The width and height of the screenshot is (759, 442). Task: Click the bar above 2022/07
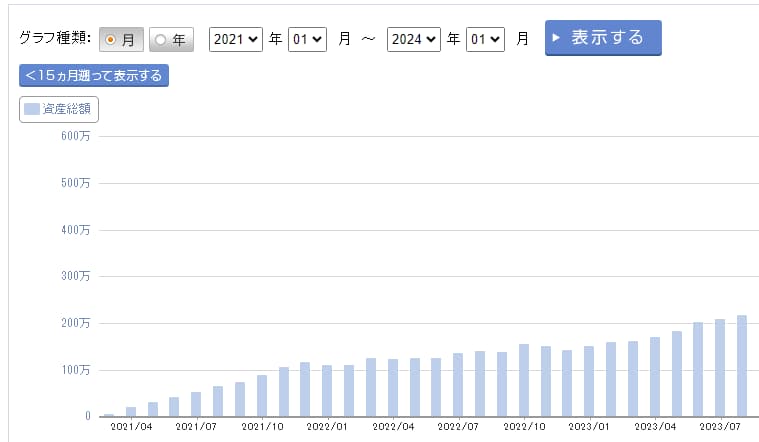pos(458,384)
